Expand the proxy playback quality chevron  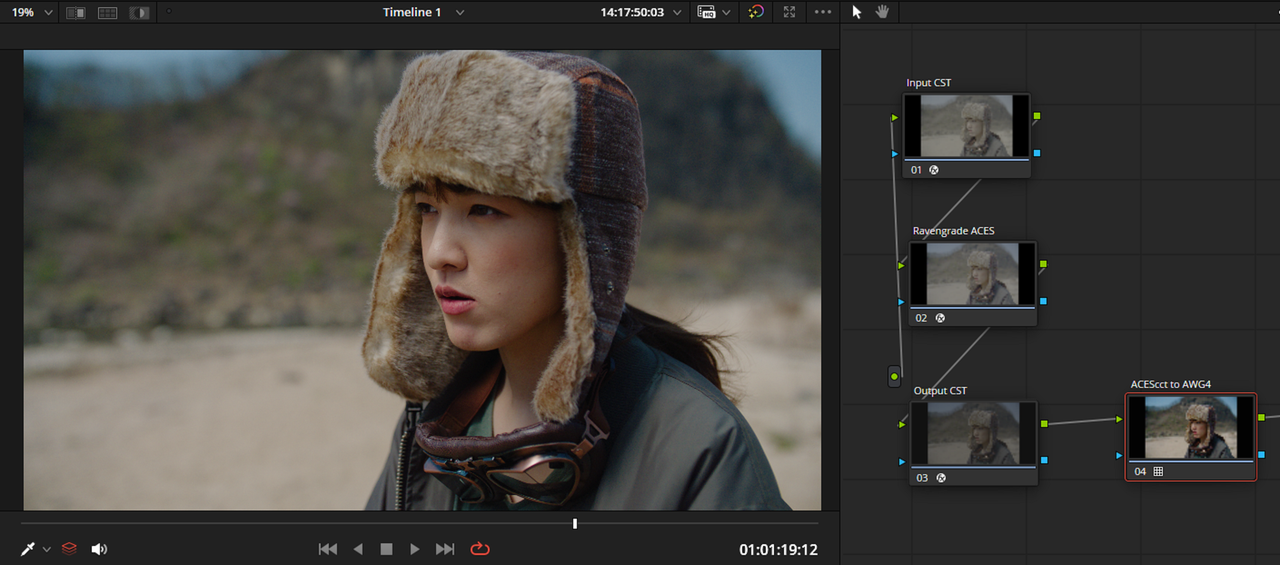point(727,12)
